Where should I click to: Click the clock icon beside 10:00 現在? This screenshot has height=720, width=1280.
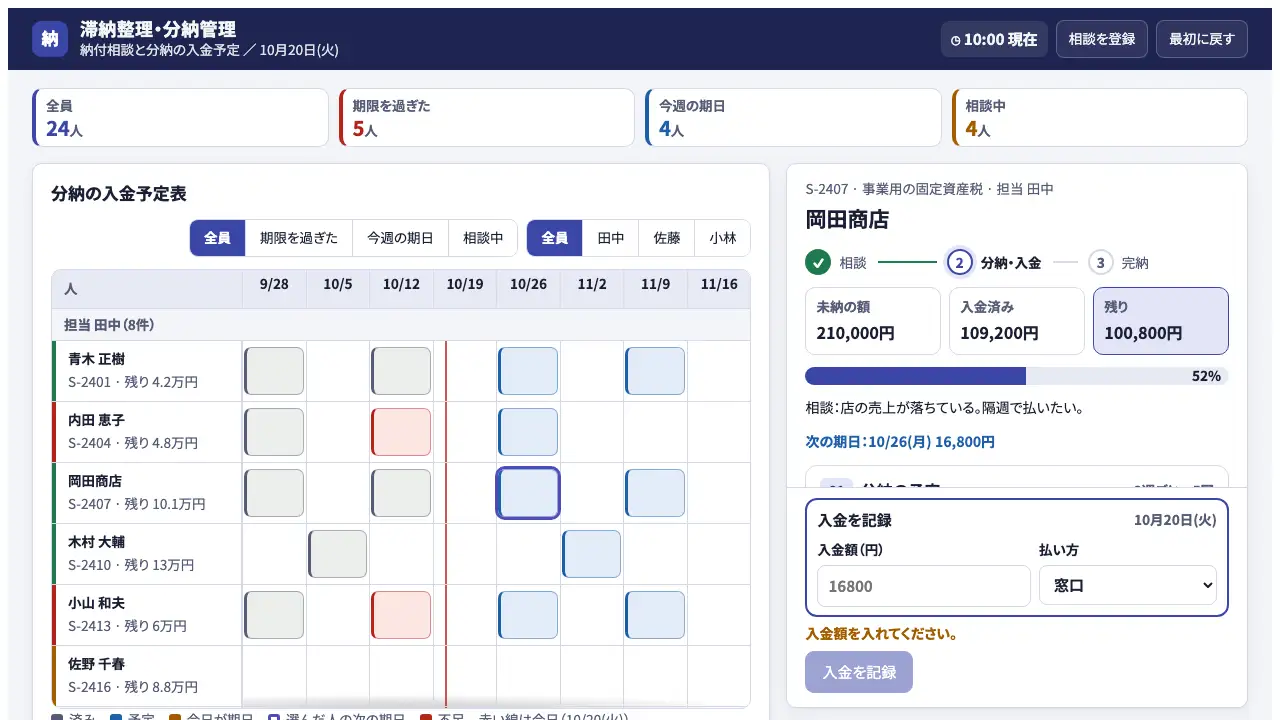click(x=955, y=40)
